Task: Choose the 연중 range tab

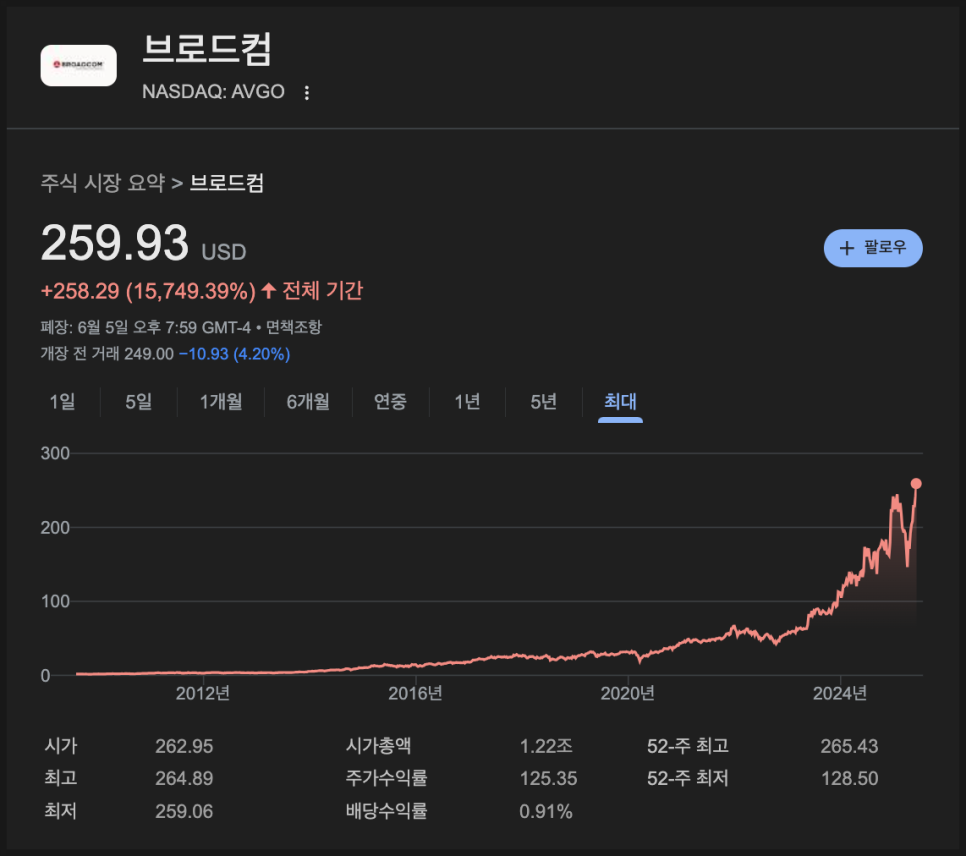Action: pyautogui.click(x=390, y=402)
